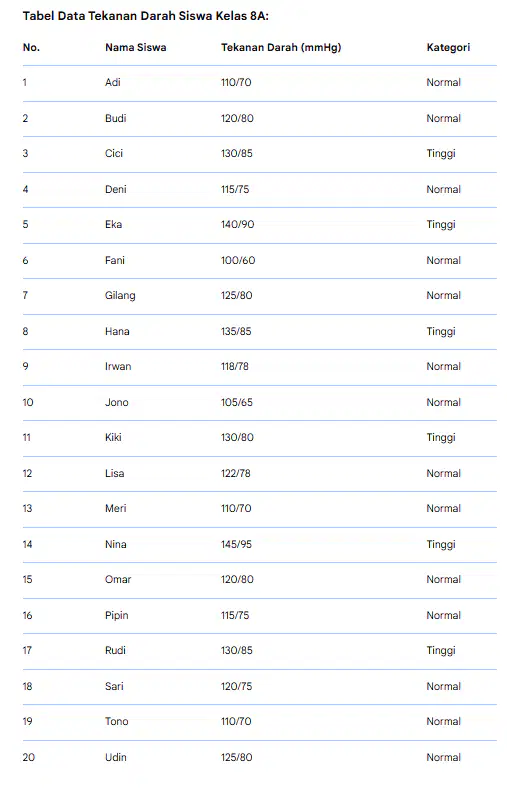Click the No. column header
The image size is (507, 791).
click(x=31, y=47)
